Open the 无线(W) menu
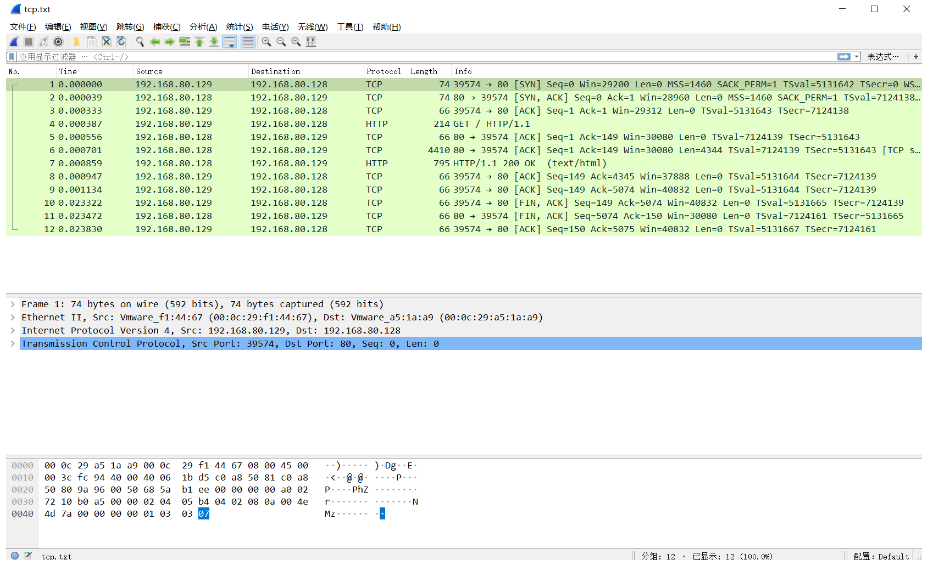934x573 pixels. click(313, 27)
